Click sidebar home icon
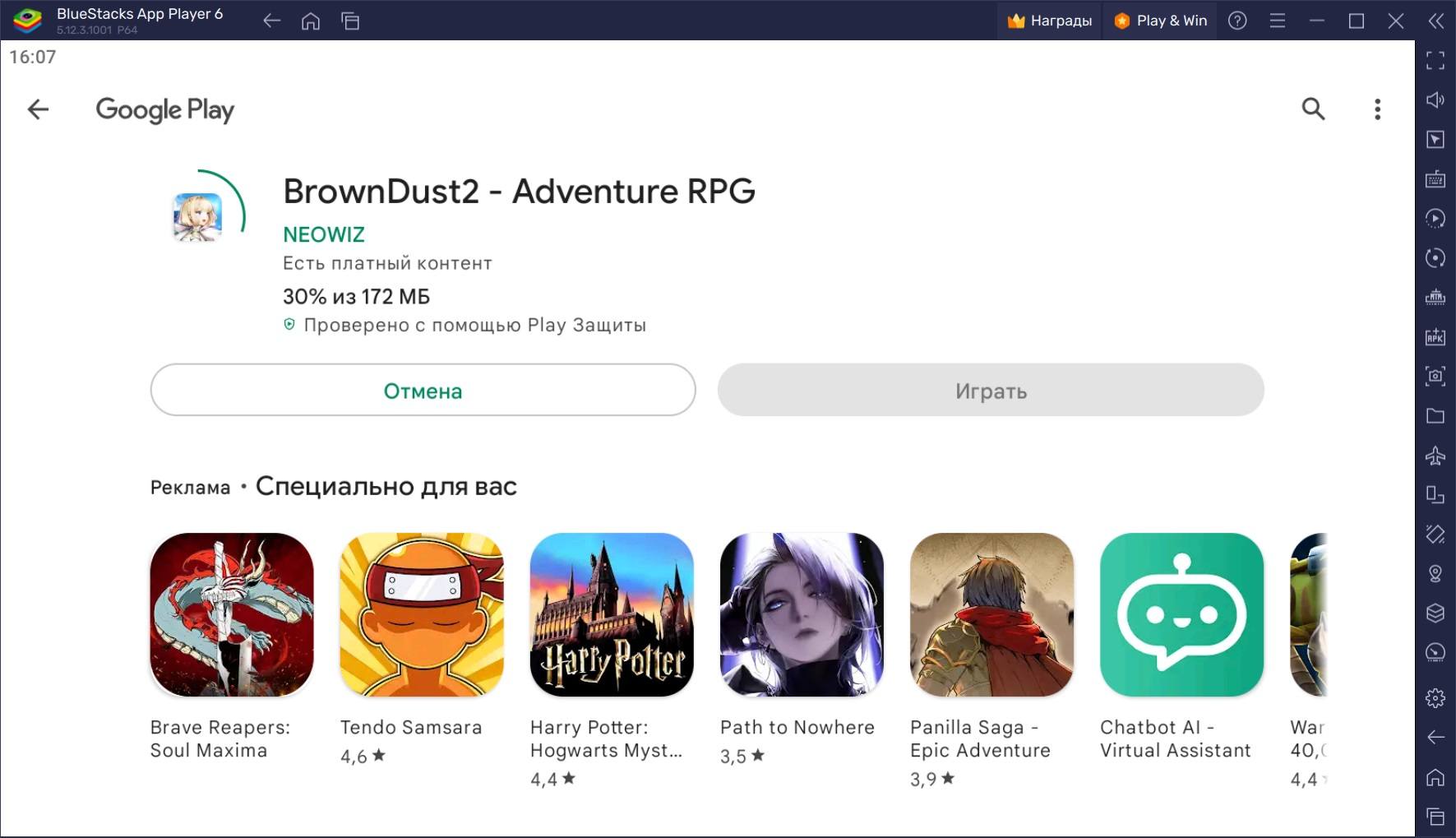 1435,776
